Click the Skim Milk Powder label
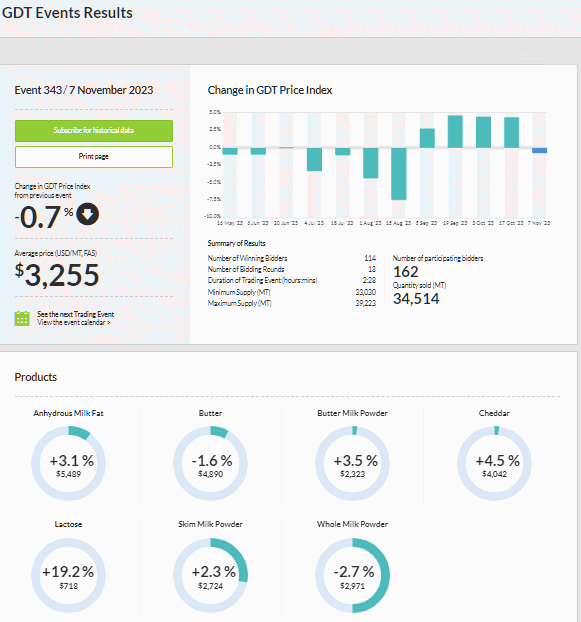581x622 pixels. [x=211, y=524]
